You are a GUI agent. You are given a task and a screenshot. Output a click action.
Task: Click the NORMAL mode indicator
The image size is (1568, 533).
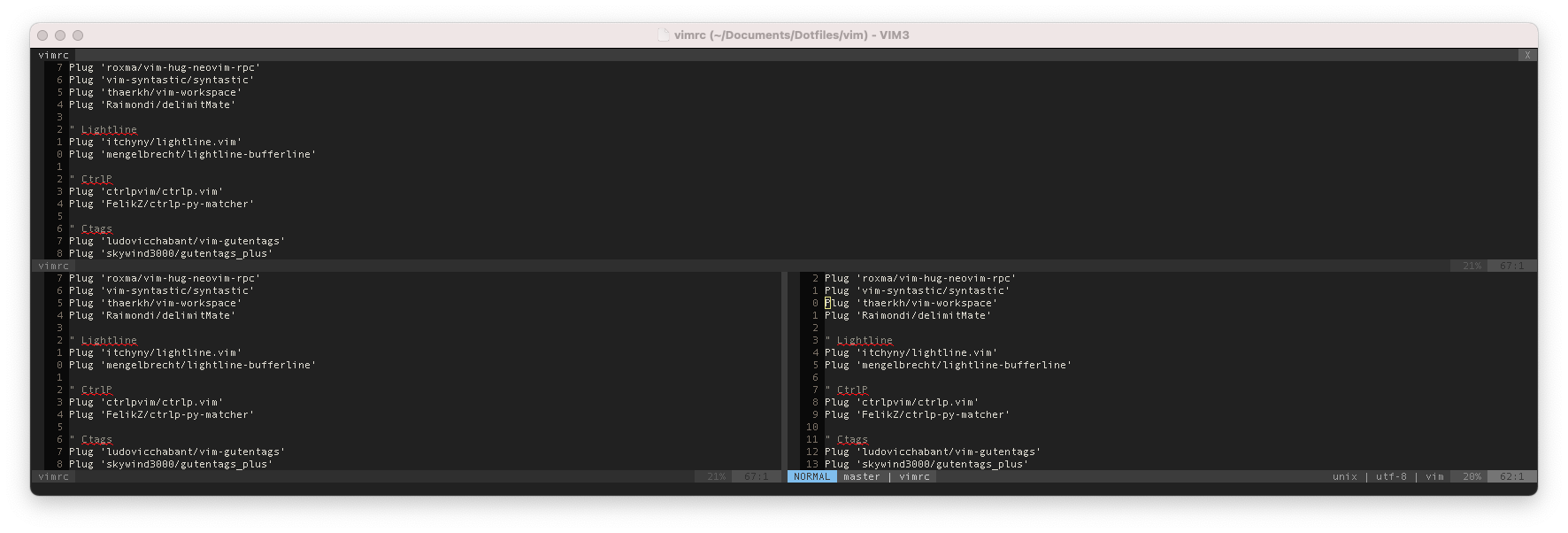tap(811, 476)
